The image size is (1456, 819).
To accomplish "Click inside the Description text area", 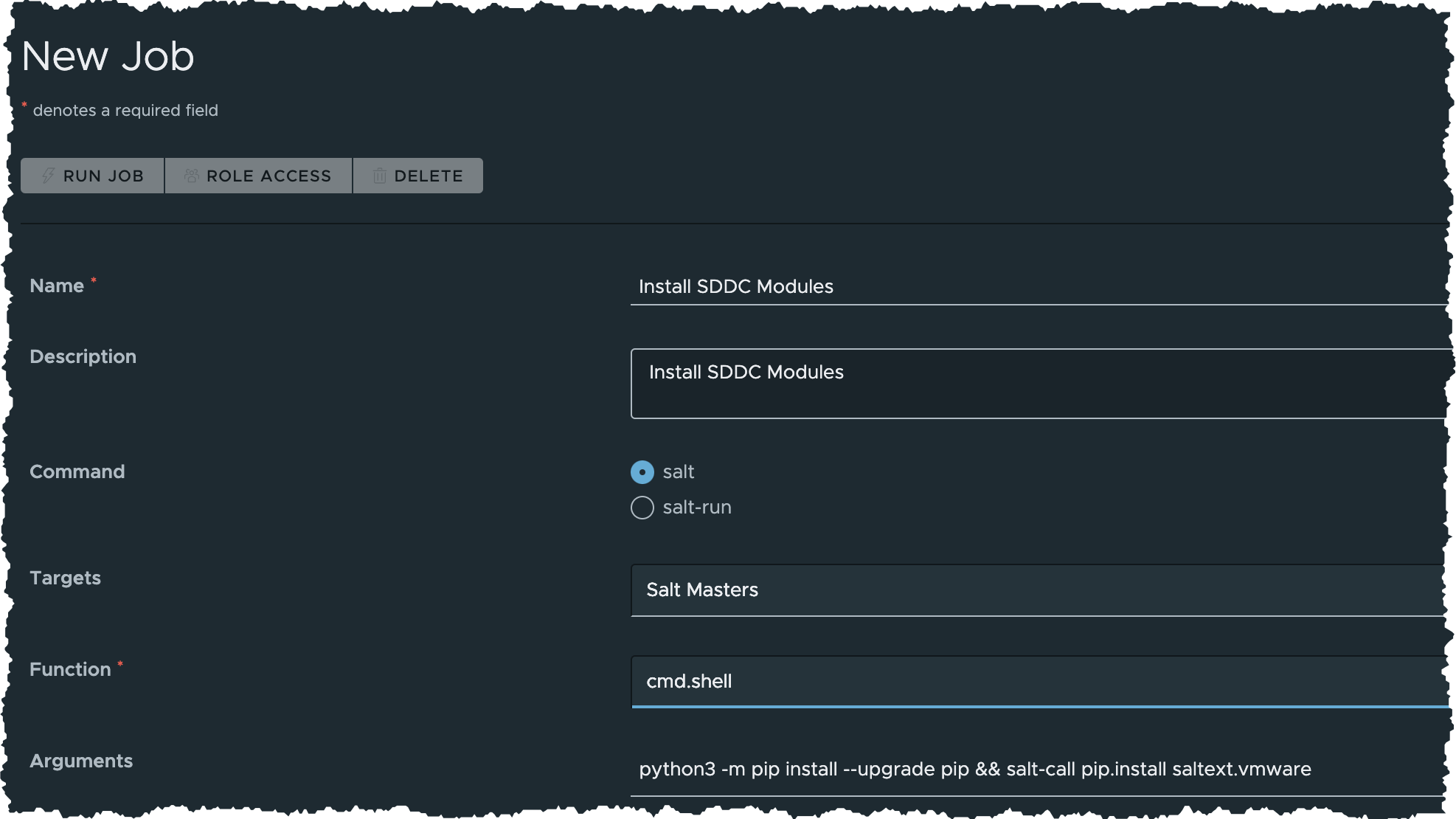I will 1039,384.
